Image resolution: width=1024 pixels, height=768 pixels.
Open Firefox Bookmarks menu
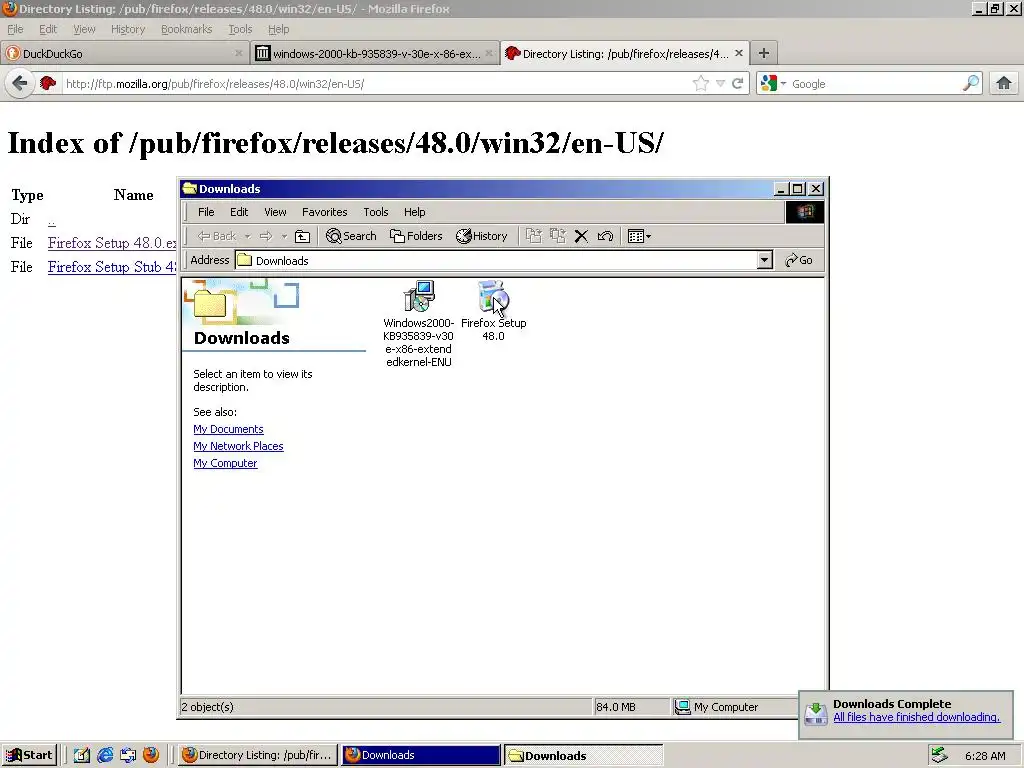point(186,29)
